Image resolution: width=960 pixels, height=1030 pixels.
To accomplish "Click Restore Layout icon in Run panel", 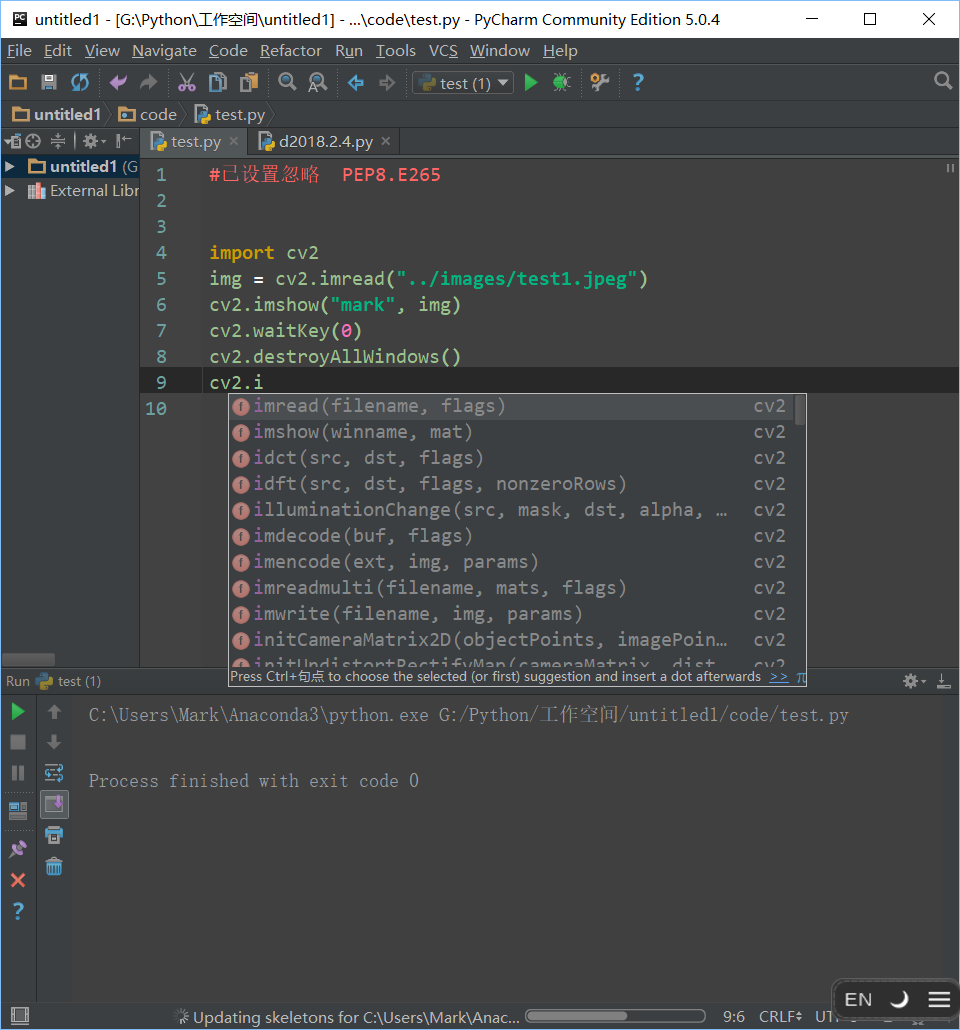I will point(18,810).
